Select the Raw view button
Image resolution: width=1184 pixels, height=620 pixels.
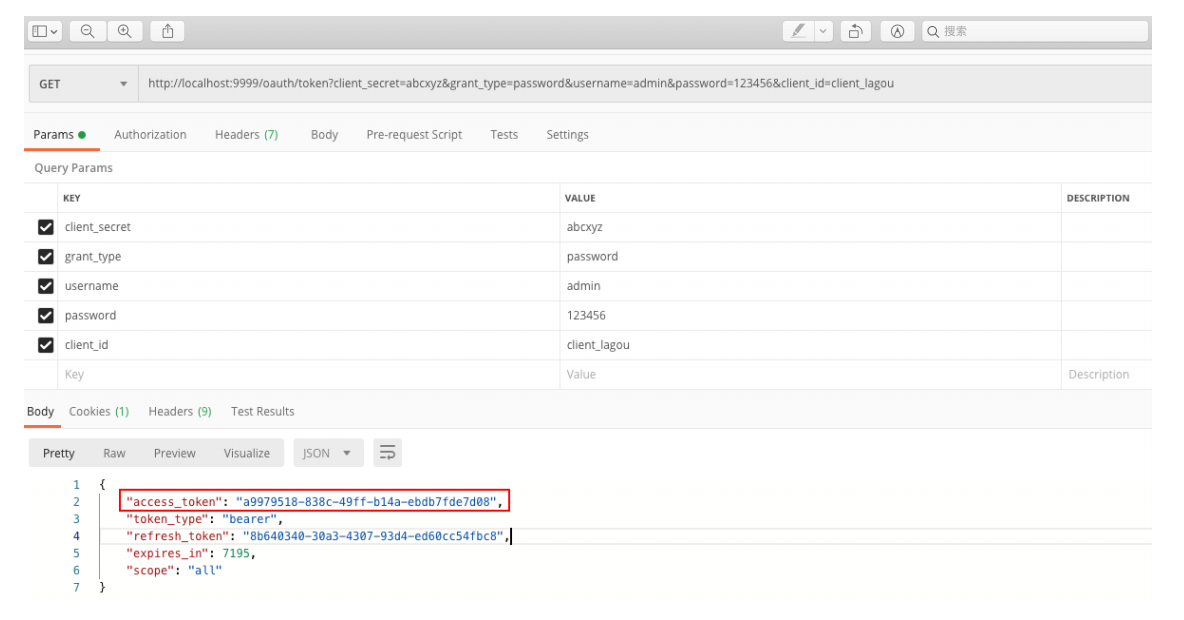click(114, 453)
